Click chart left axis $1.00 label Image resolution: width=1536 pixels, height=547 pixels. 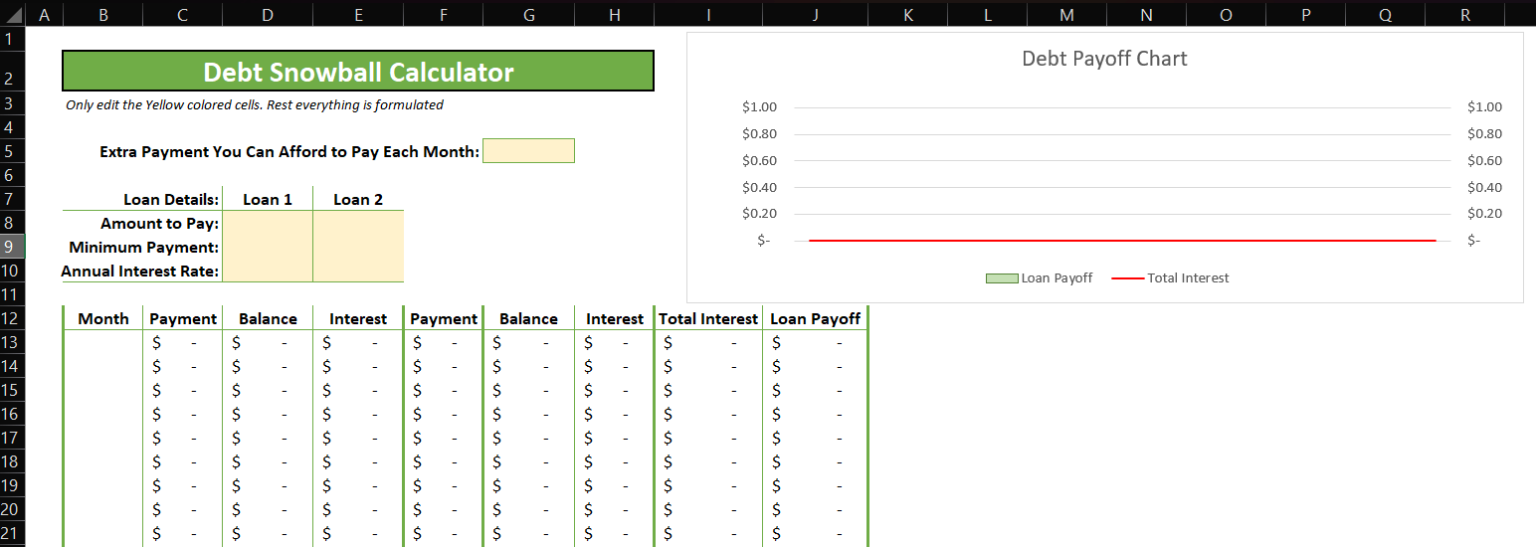(760, 107)
